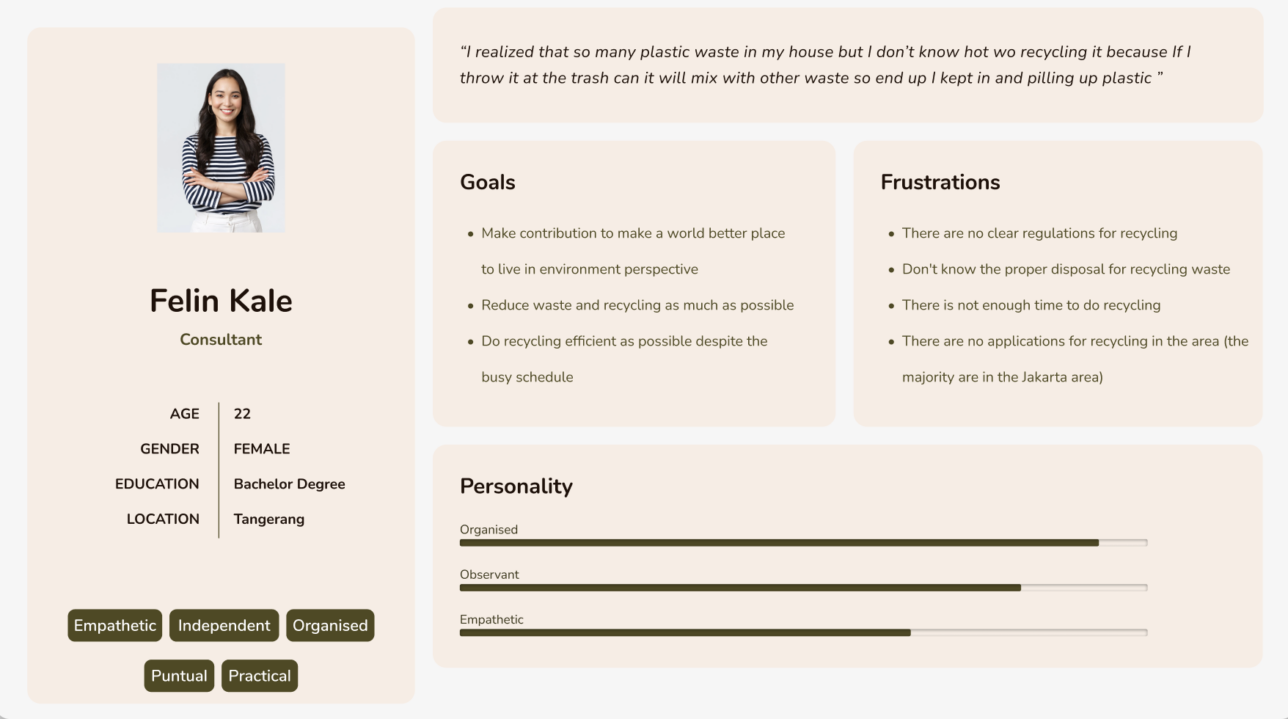Viewport: 1288px width, 719px height.
Task: Click Felin Kale's profile photo
Action: coord(221,148)
